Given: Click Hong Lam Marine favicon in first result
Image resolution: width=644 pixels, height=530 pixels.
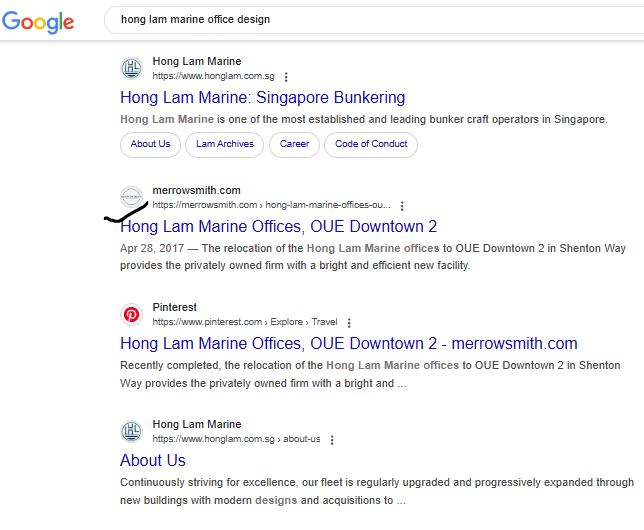Looking at the screenshot, I should click(x=131, y=69).
